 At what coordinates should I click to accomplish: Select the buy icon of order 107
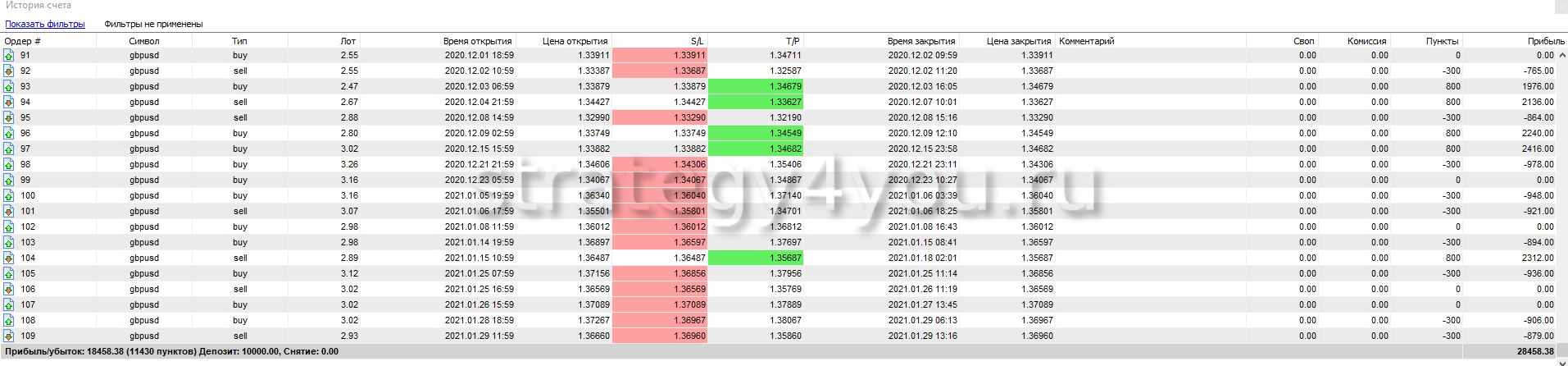pos(8,305)
